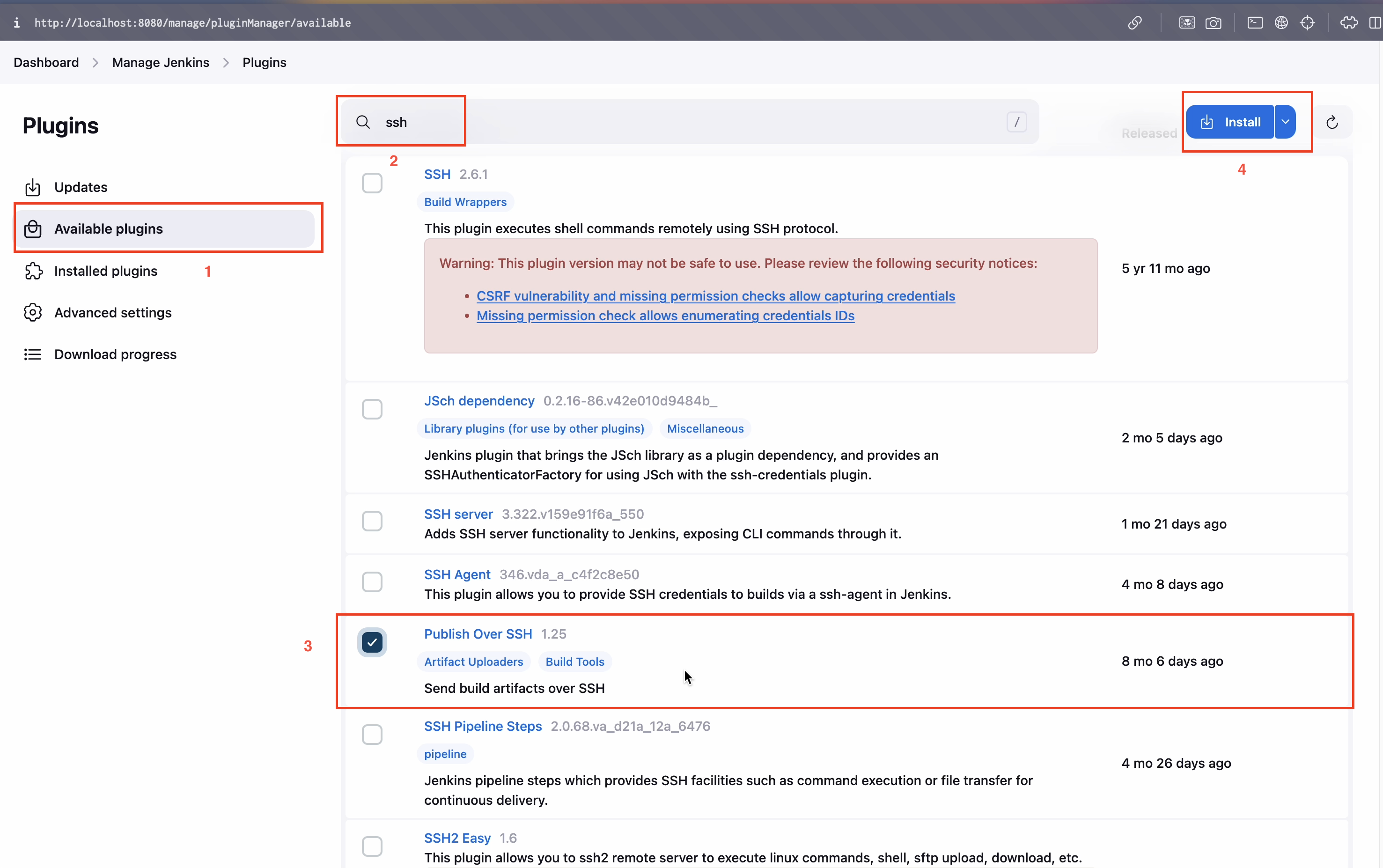
Task: Click the copy link icon near the address bar
Action: [1135, 23]
